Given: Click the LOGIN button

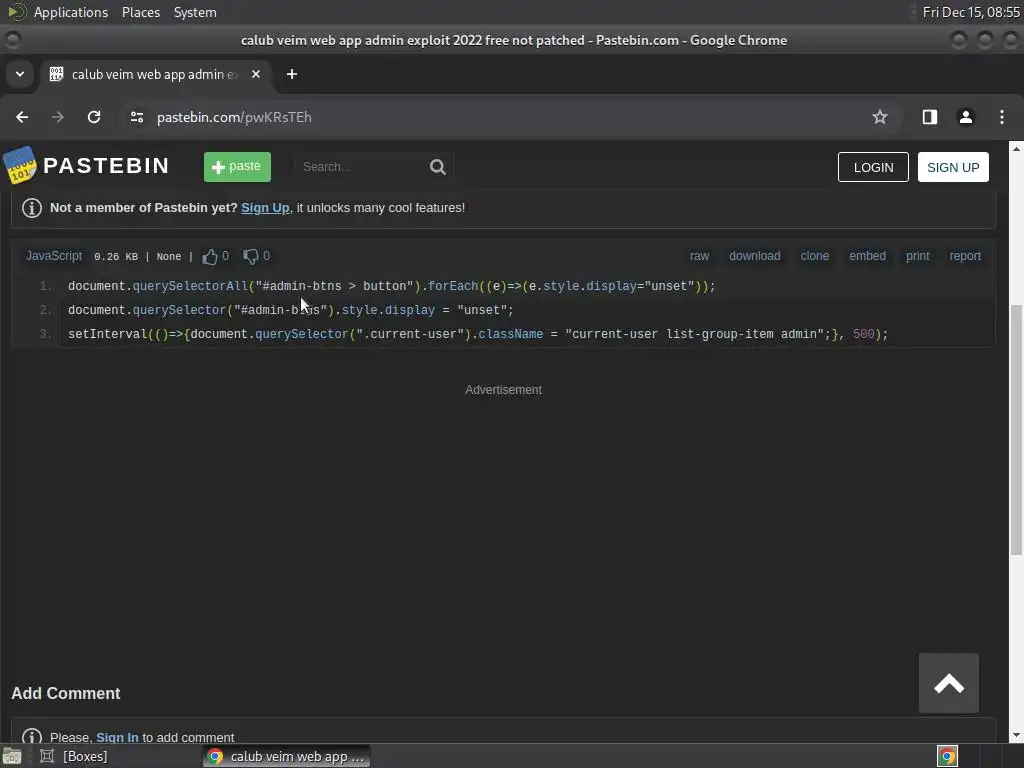Looking at the screenshot, I should tap(873, 167).
